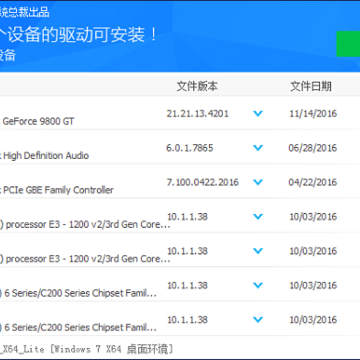Click the 文件版本 column header
This screenshot has width=360, height=360.
pyautogui.click(x=197, y=86)
